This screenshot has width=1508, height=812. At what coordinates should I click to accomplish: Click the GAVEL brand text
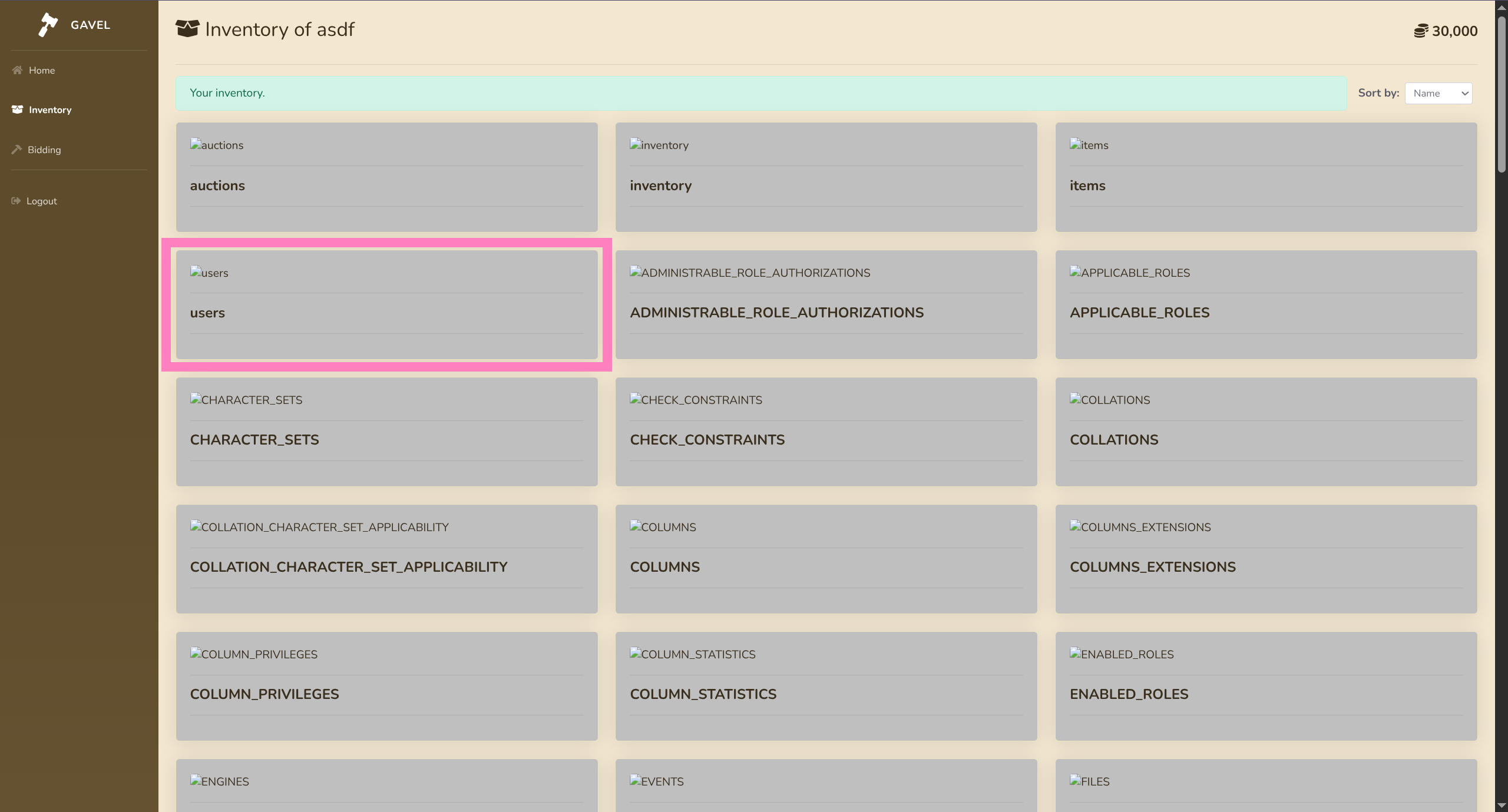pyautogui.click(x=90, y=25)
